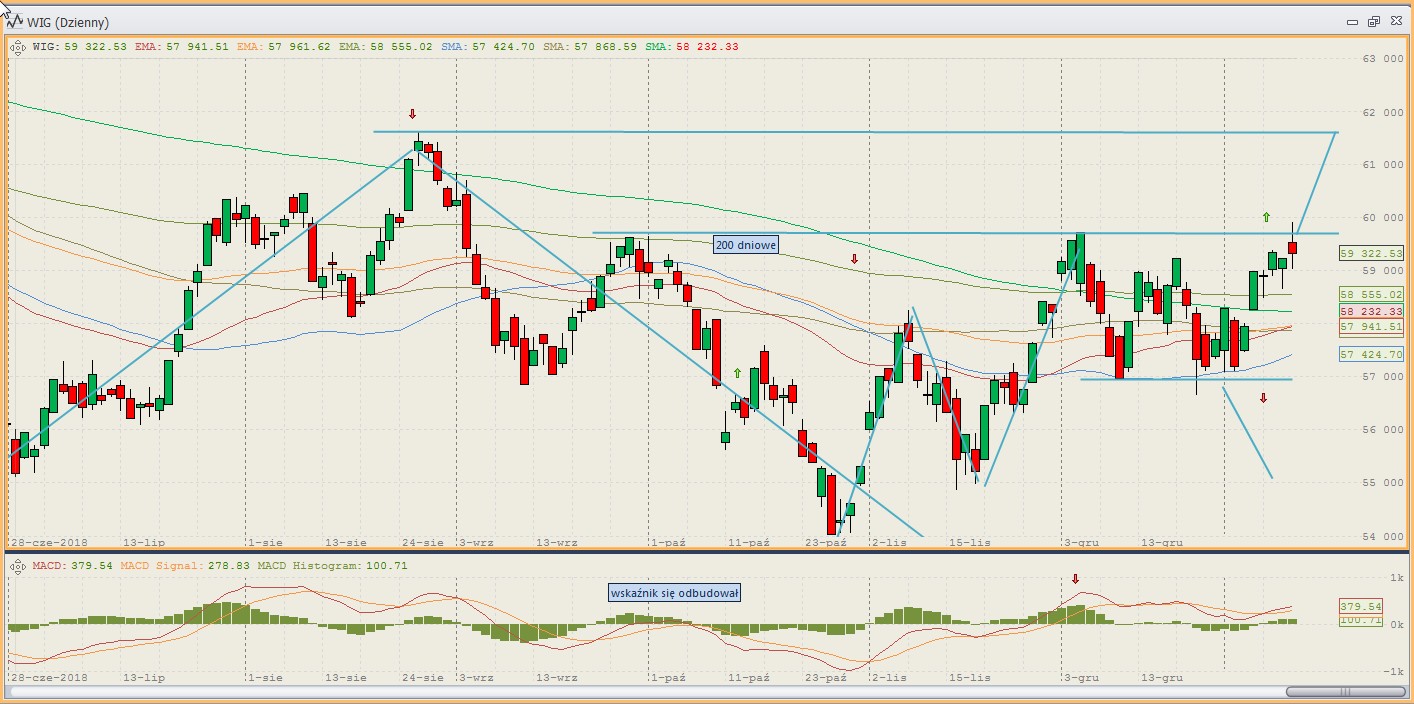
Task: Click the pan control in the MACD panel
Action: pyautogui.click(x=18, y=566)
